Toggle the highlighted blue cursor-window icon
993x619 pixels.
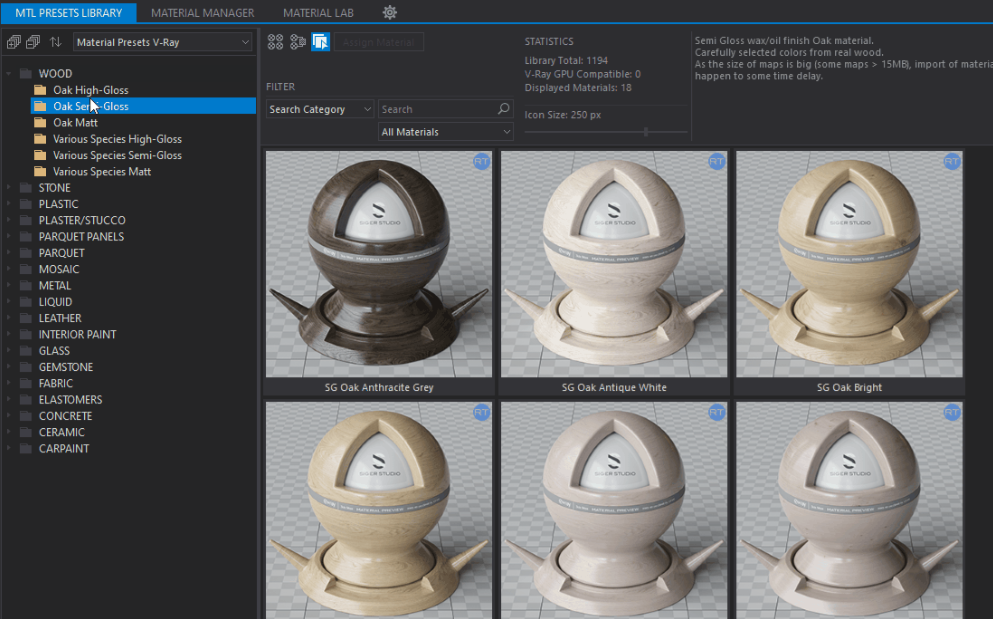(320, 42)
